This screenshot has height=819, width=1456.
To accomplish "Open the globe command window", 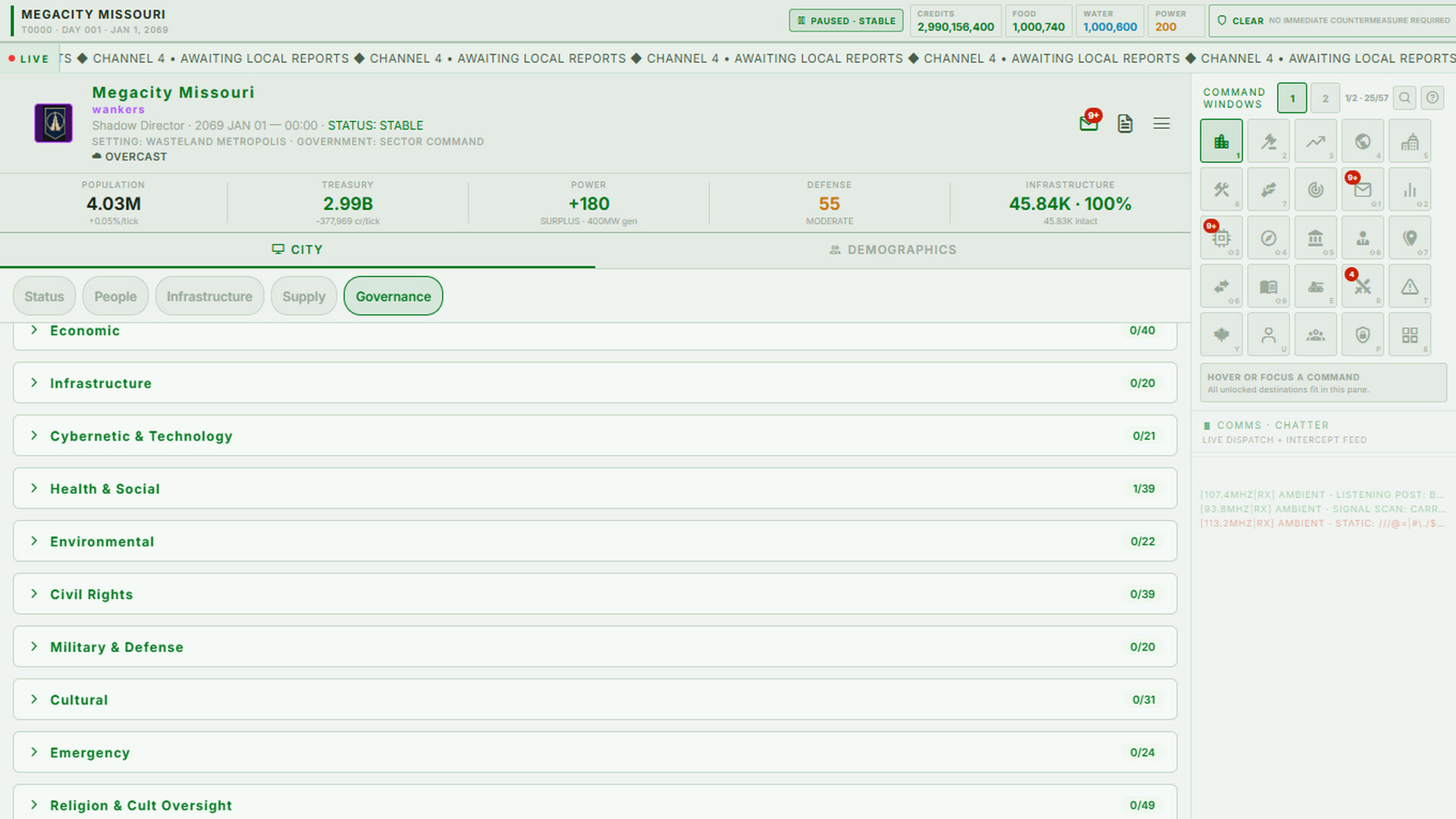I will pos(1362,141).
